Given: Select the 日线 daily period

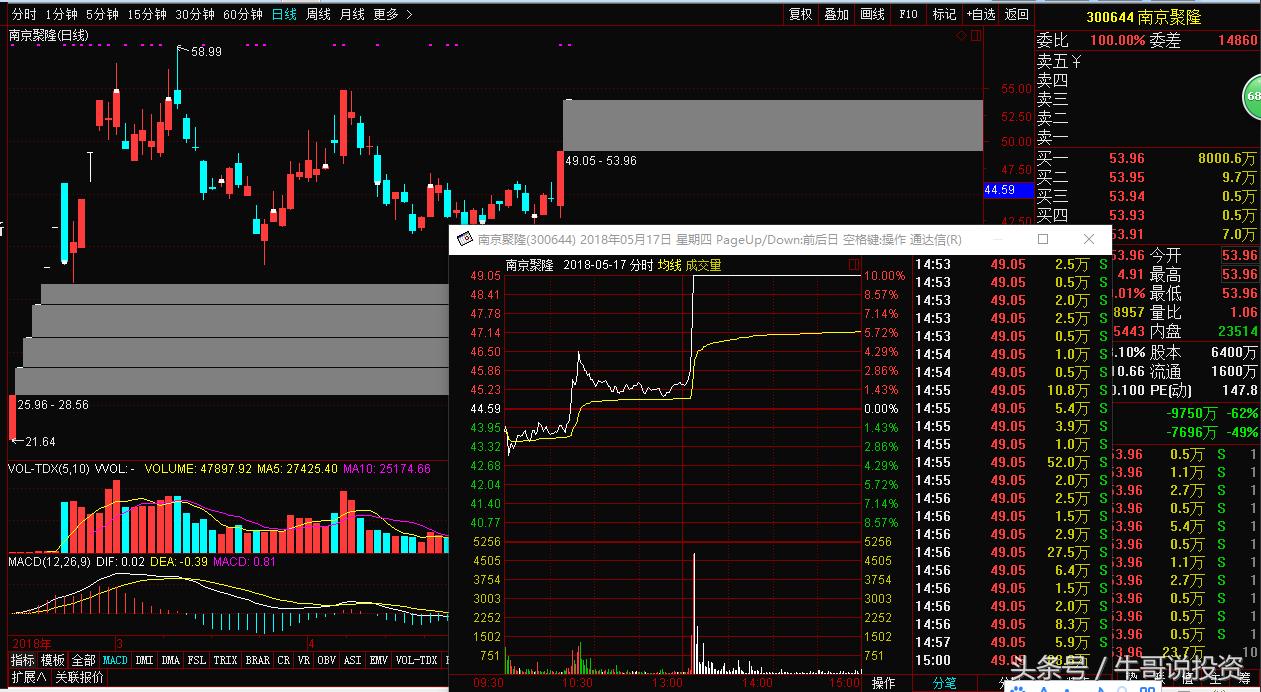Looking at the screenshot, I should [x=285, y=14].
